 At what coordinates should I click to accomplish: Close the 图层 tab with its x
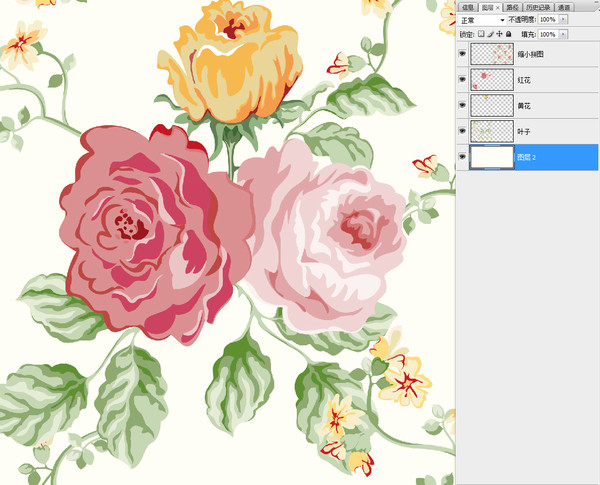tap(497, 8)
